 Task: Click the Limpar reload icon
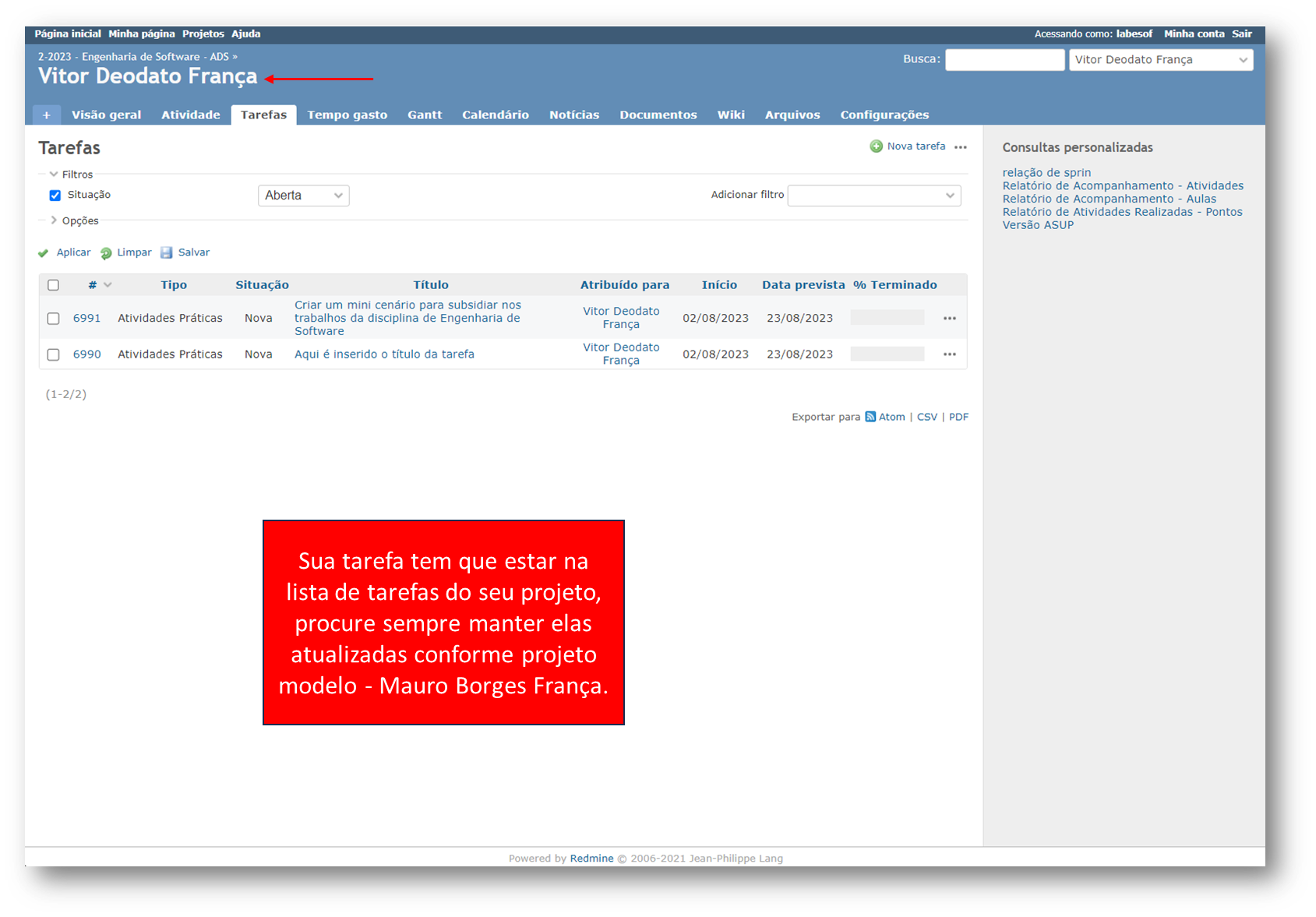pyautogui.click(x=106, y=253)
